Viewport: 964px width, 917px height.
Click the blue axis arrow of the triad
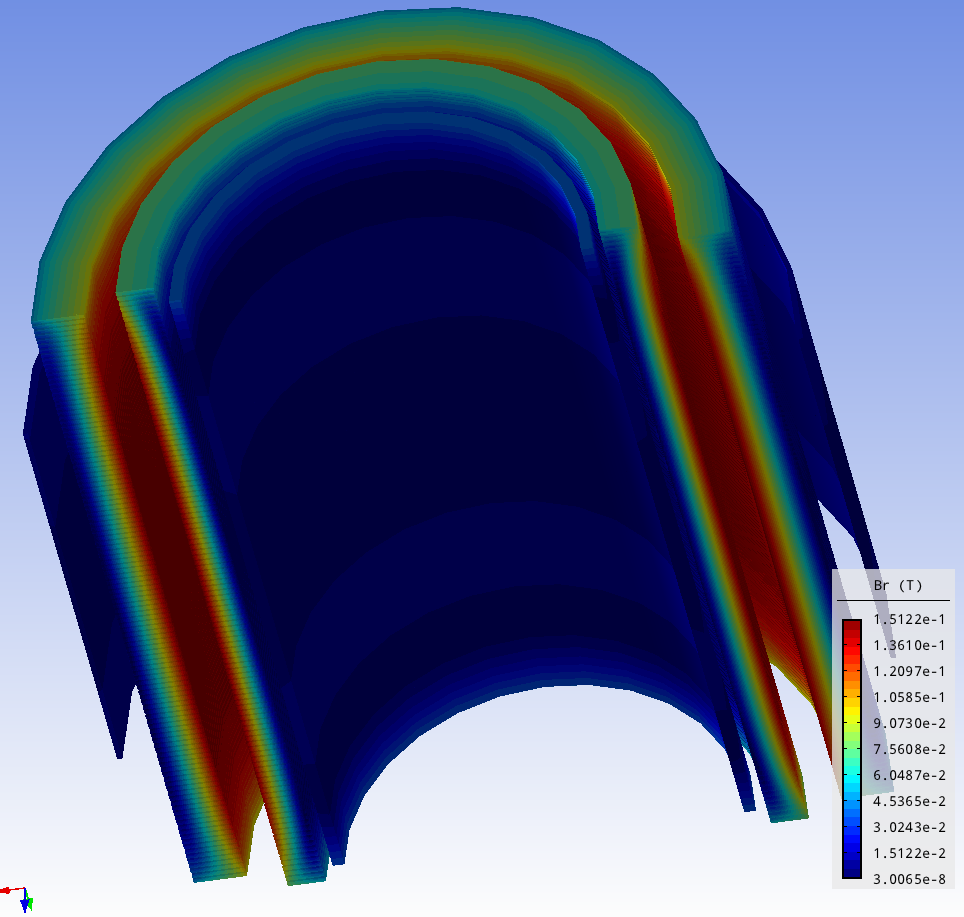pyautogui.click(x=24, y=905)
